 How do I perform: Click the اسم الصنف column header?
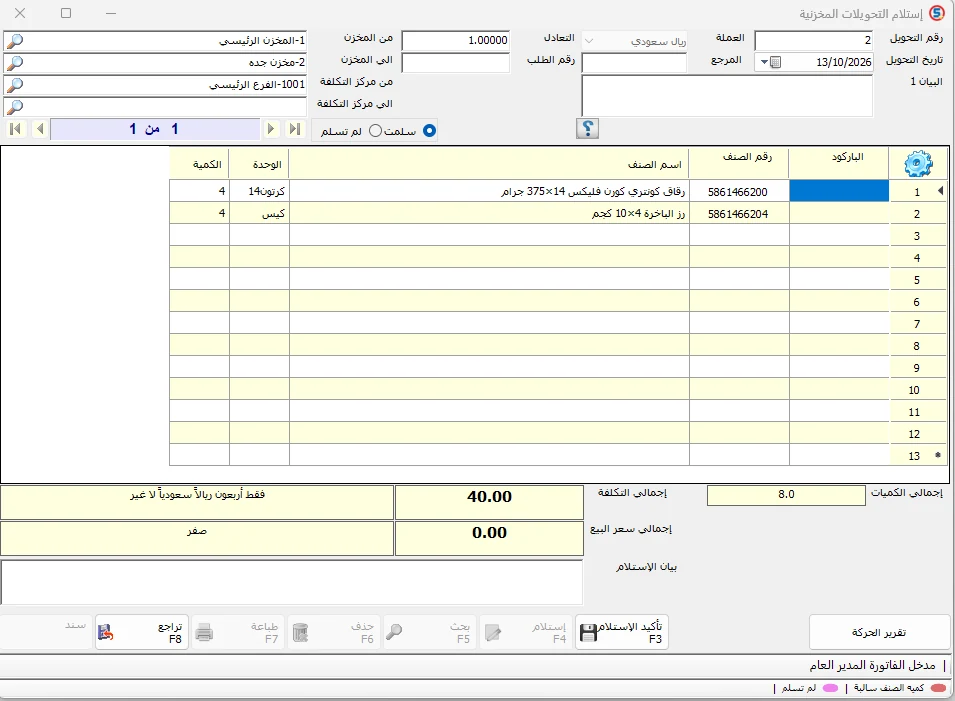pos(489,163)
